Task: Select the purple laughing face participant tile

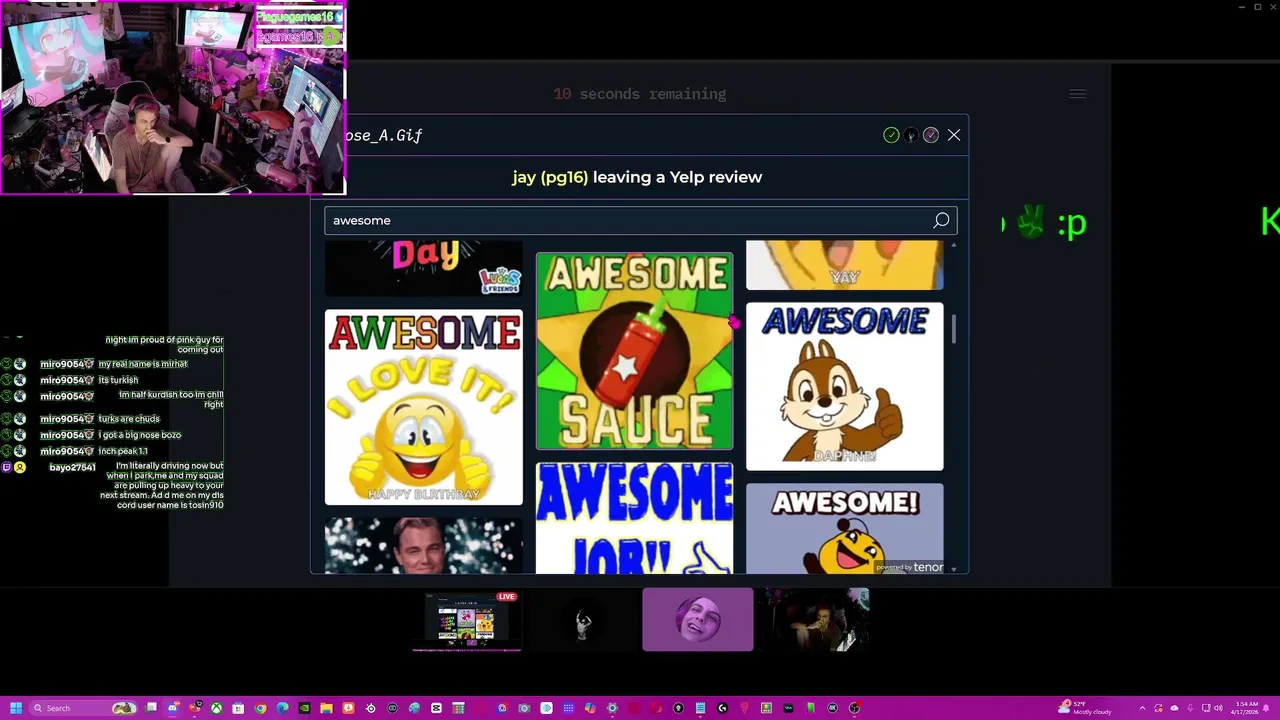Action: pyautogui.click(x=698, y=620)
